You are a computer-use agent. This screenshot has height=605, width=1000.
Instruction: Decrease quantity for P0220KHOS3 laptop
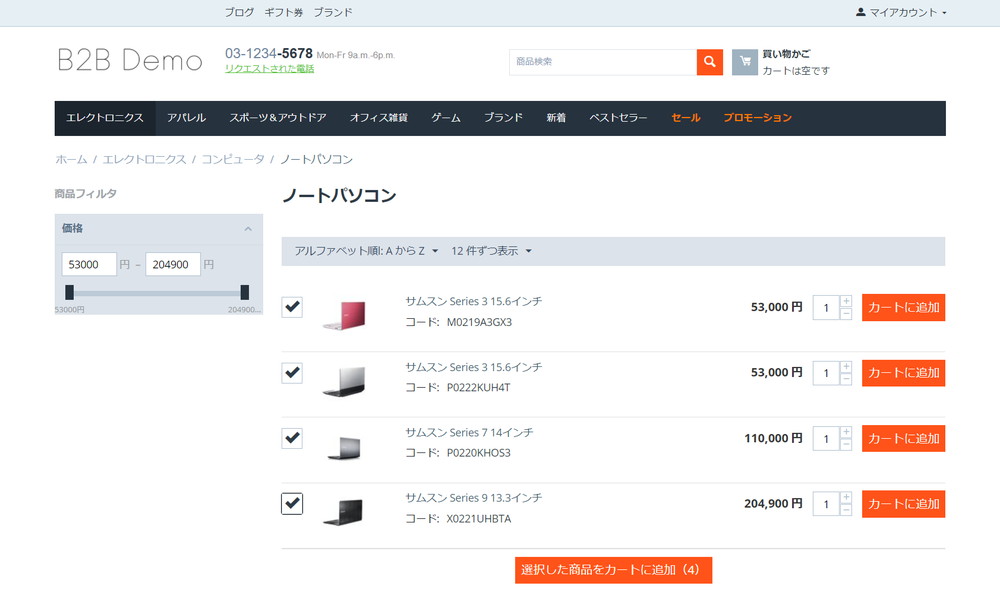846,445
